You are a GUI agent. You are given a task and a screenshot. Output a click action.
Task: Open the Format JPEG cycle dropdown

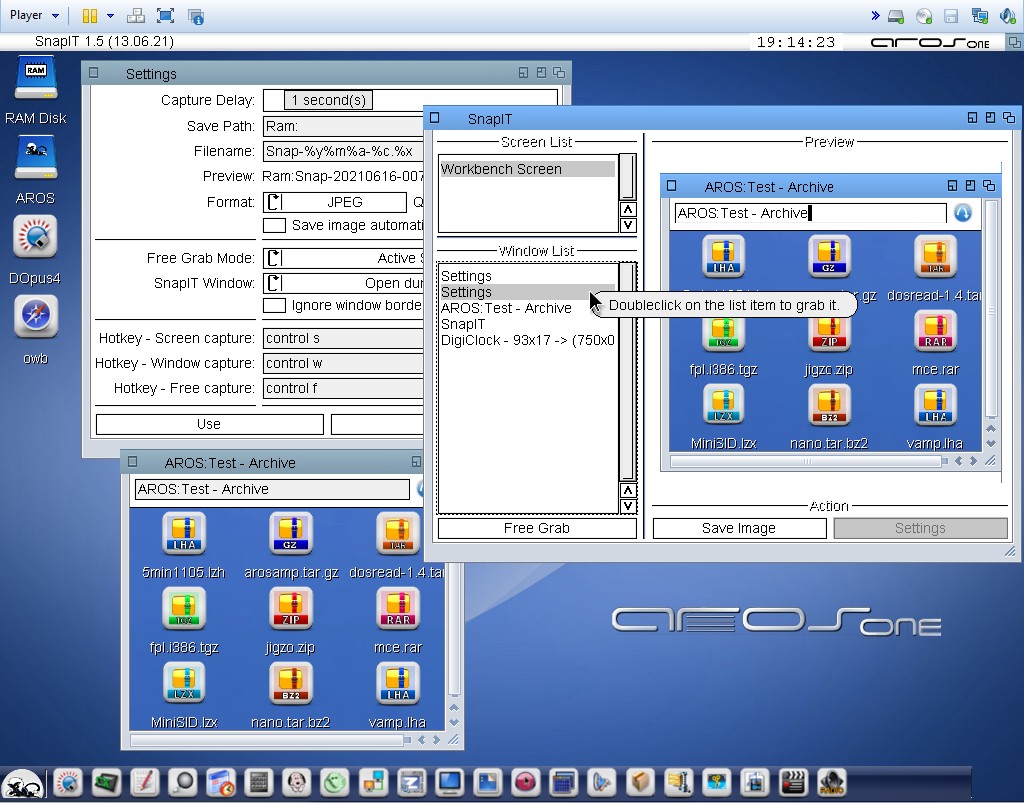(335, 202)
